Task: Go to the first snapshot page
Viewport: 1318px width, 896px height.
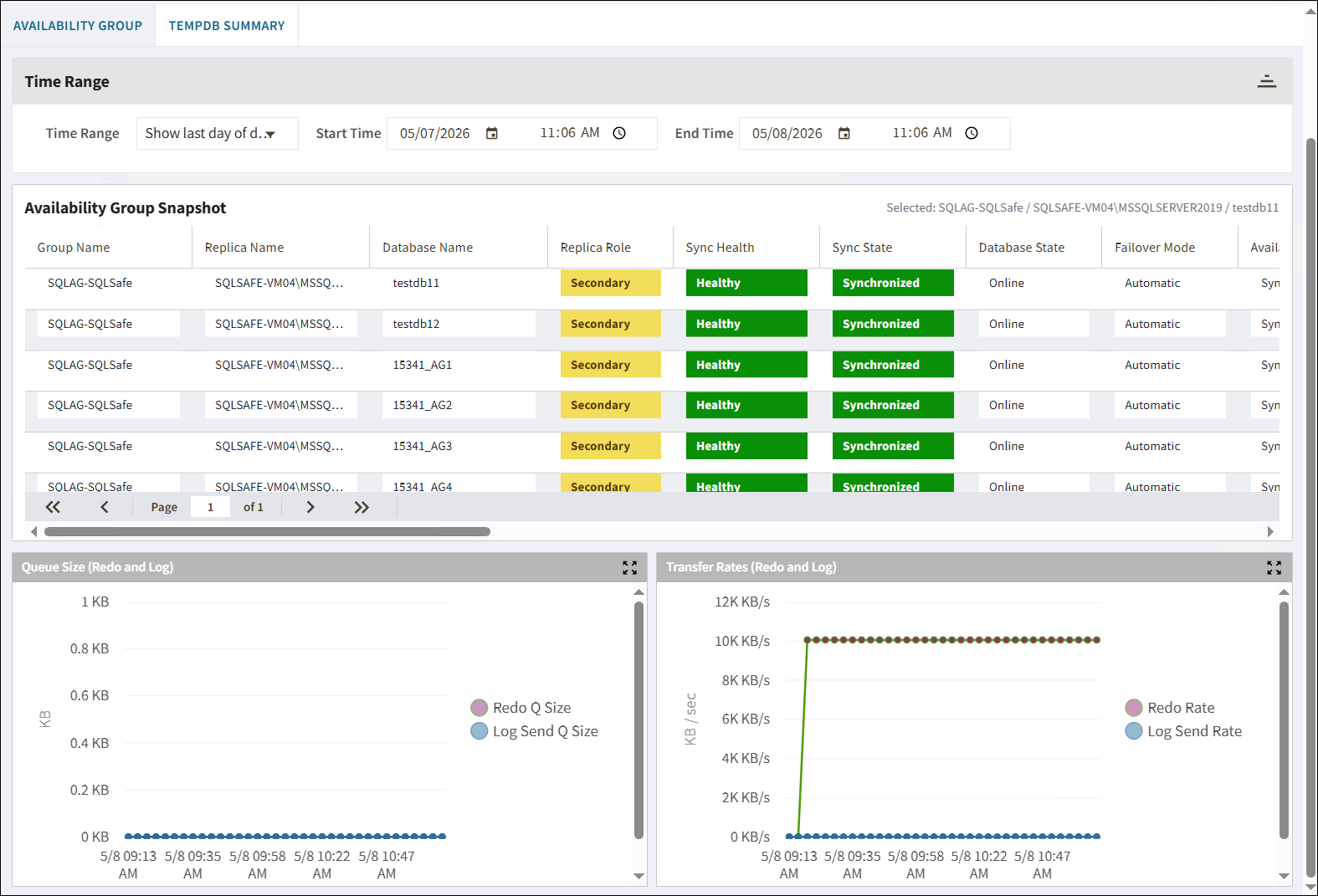Action: click(53, 507)
